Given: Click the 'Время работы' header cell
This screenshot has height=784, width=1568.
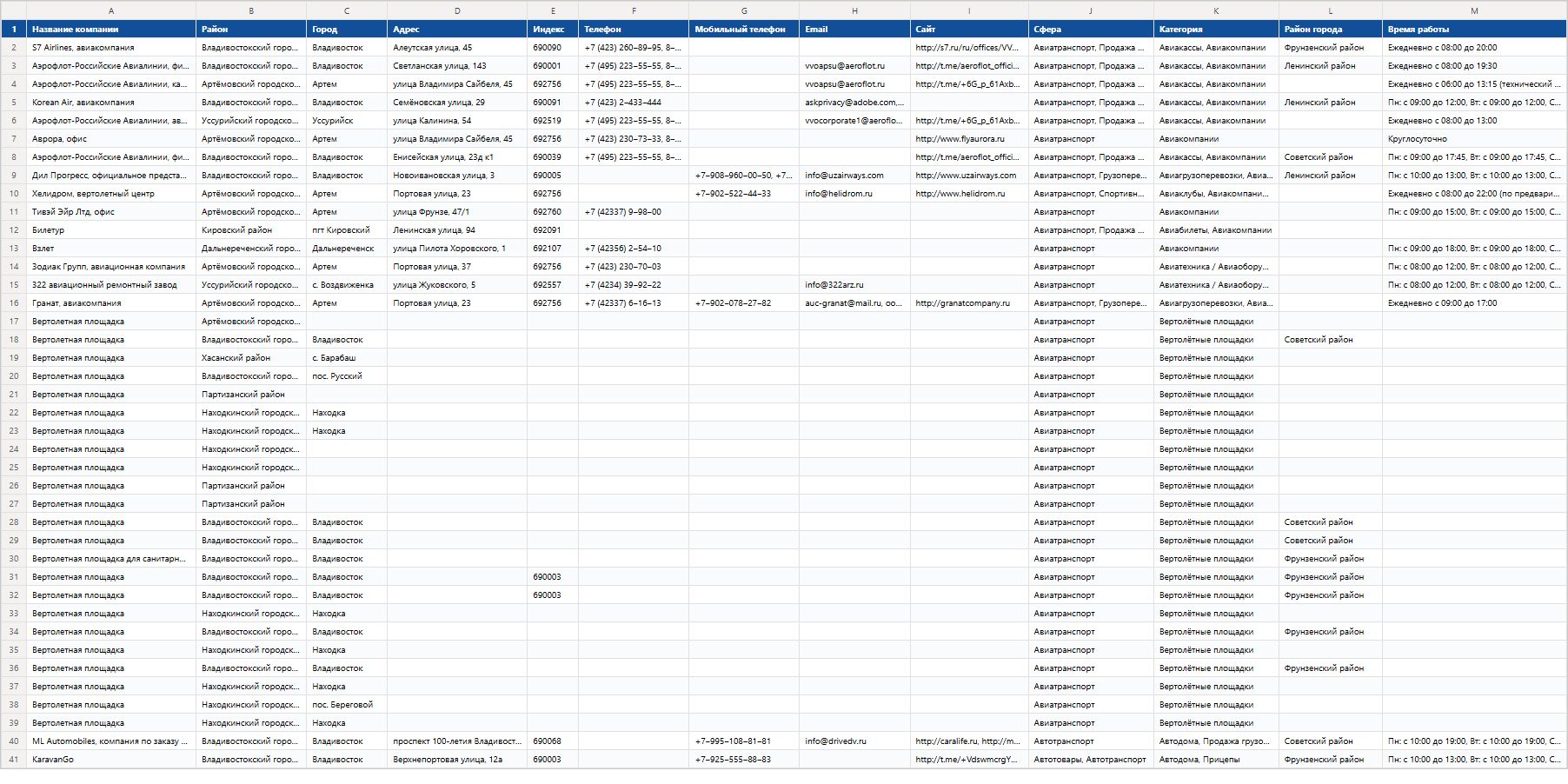Looking at the screenshot, I should point(1474,30).
